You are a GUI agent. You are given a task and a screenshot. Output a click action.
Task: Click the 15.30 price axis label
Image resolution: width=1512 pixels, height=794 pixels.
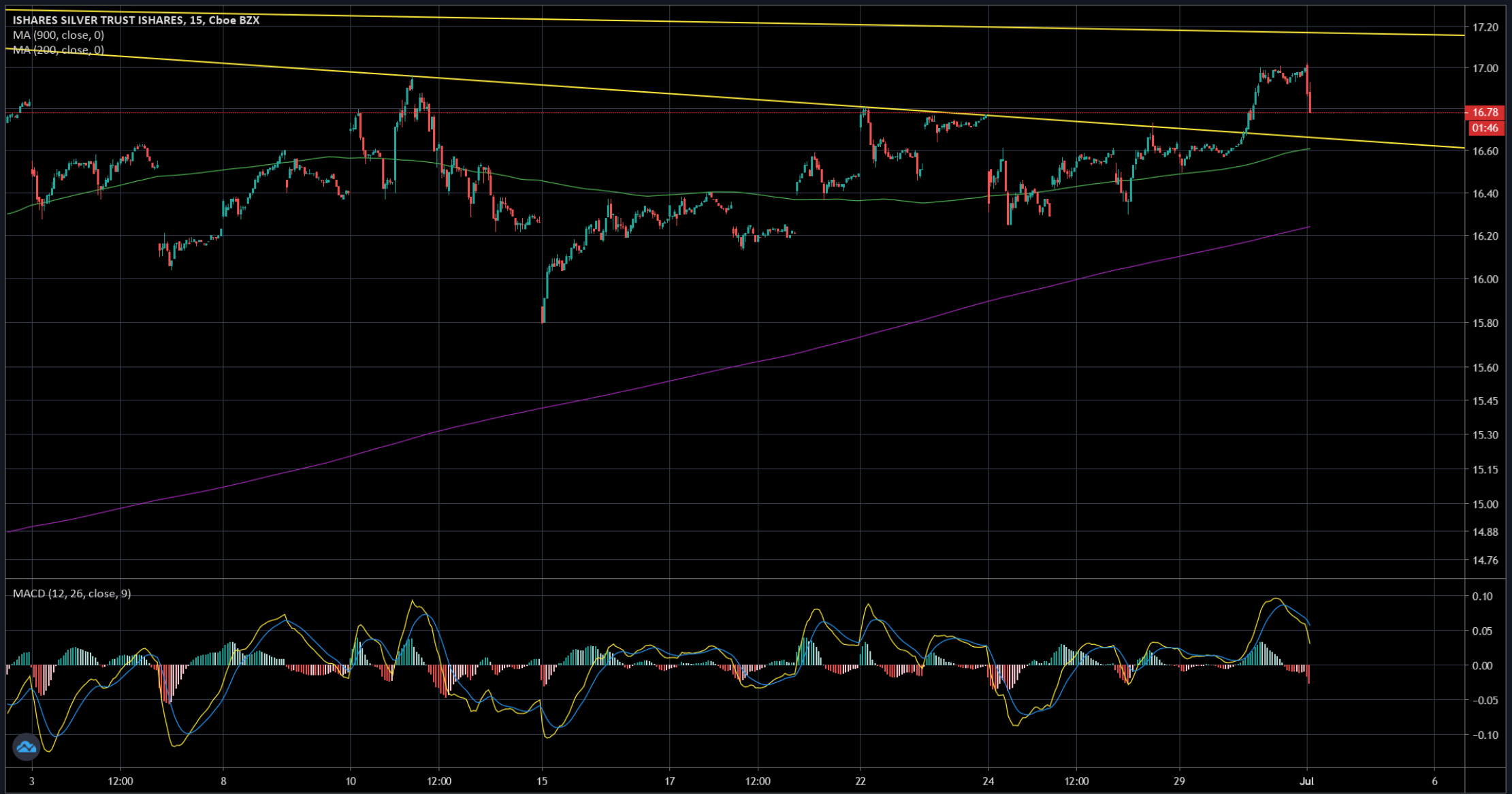tap(1485, 434)
